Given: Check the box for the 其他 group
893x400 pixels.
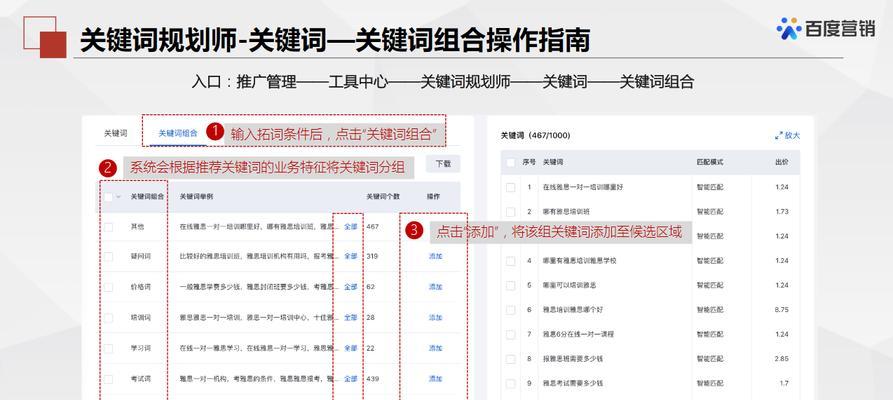Looking at the screenshot, I should tap(108, 227).
